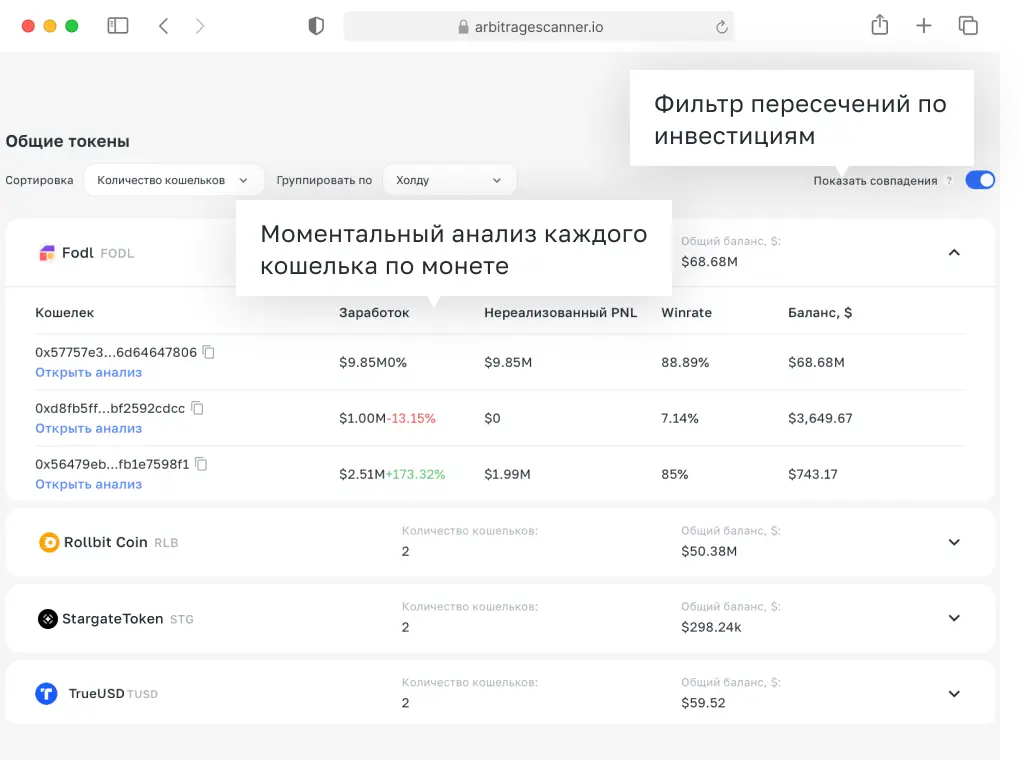
Task: Click the Safari sidebar toggle button
Action: tap(117, 25)
